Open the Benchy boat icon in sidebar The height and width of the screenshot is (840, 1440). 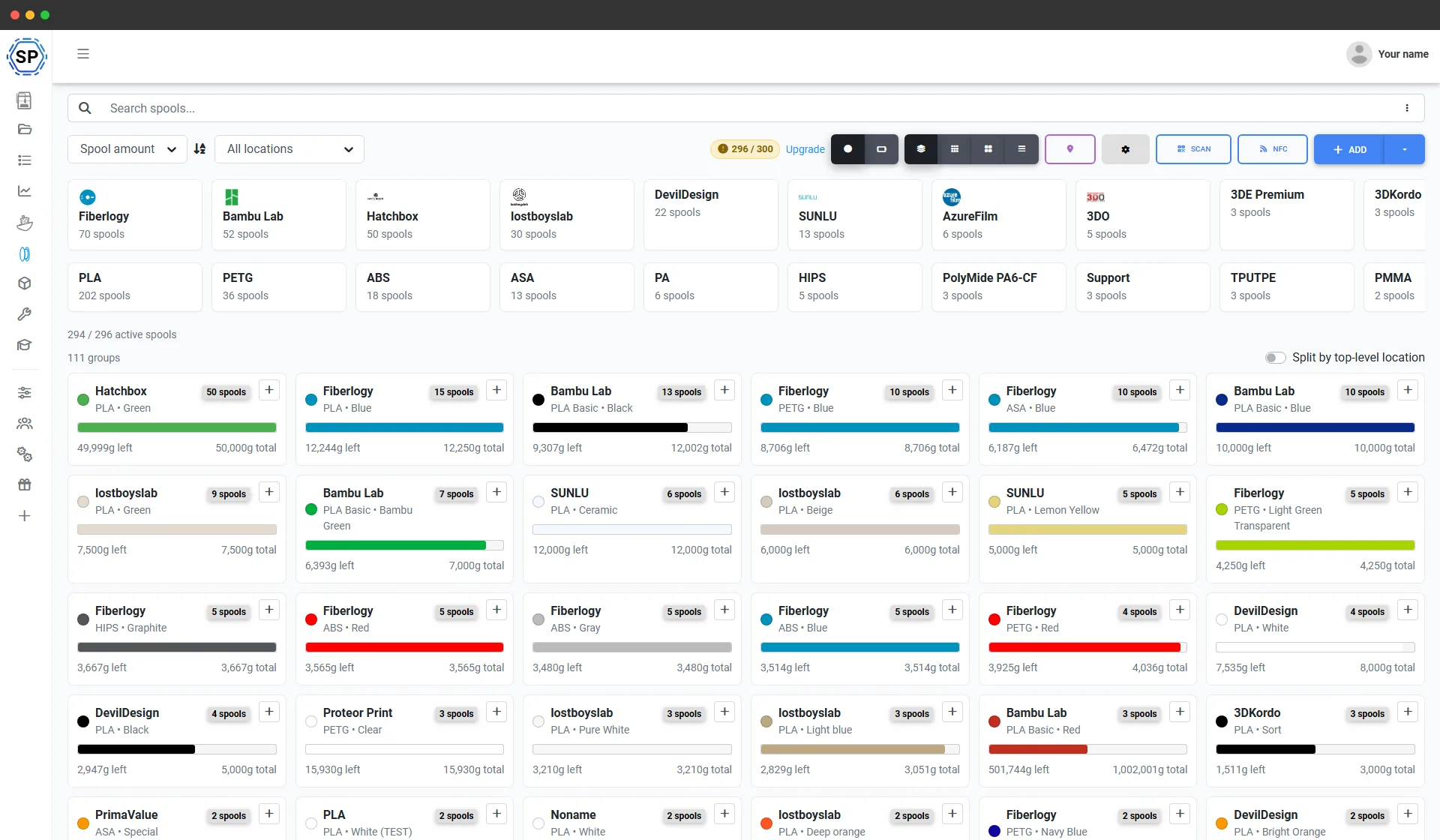(25, 223)
